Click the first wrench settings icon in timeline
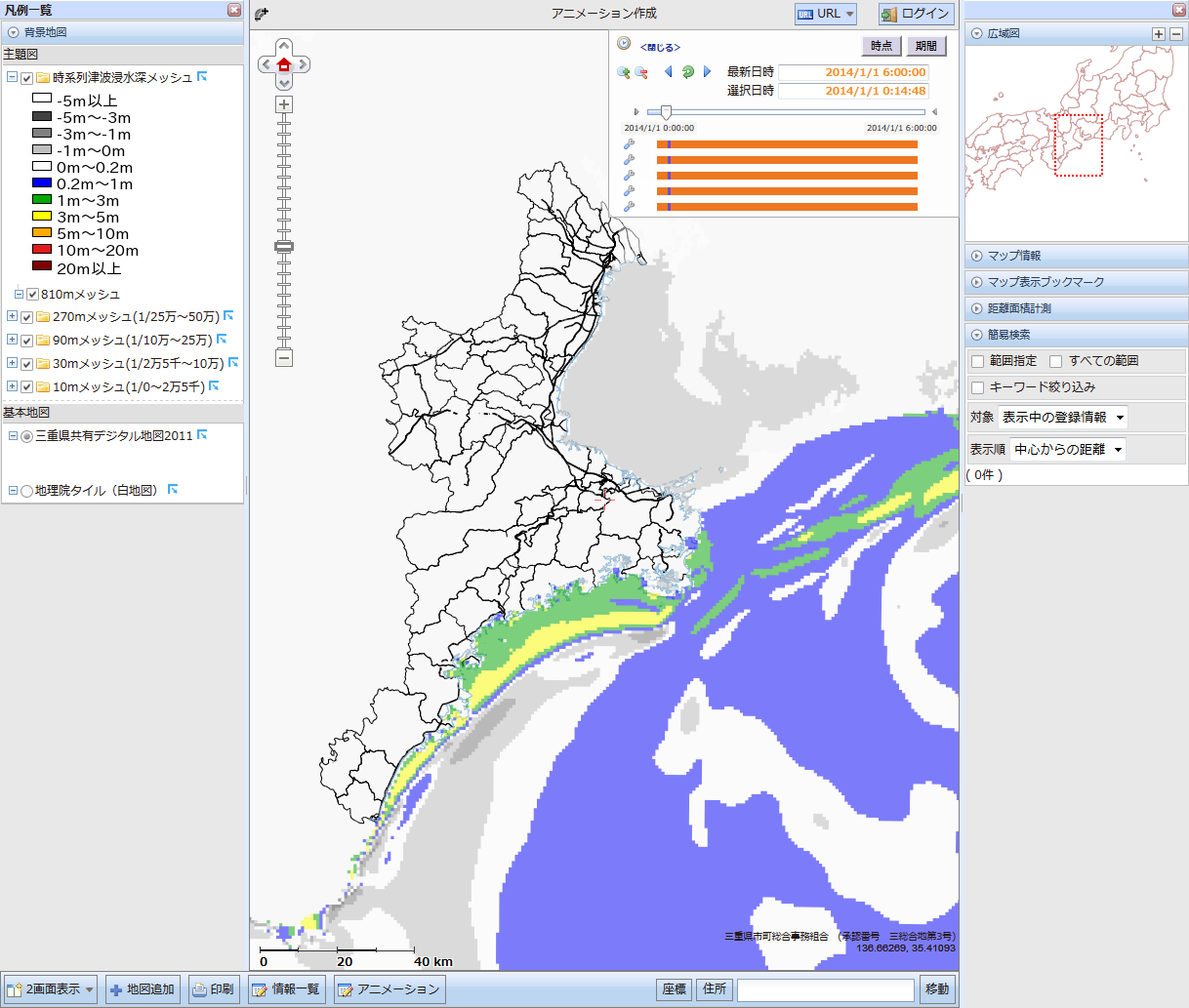 (x=630, y=144)
